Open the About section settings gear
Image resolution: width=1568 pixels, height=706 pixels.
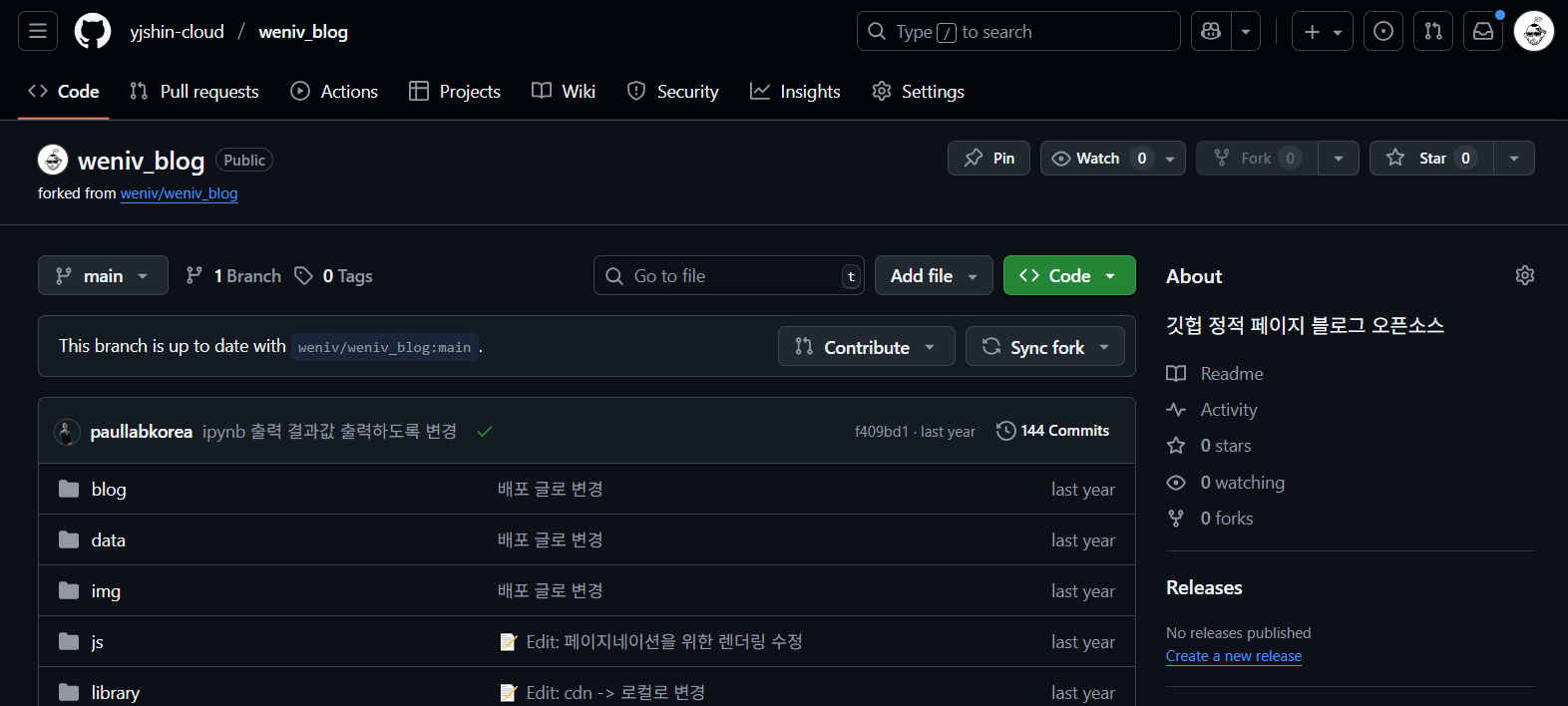[1524, 275]
